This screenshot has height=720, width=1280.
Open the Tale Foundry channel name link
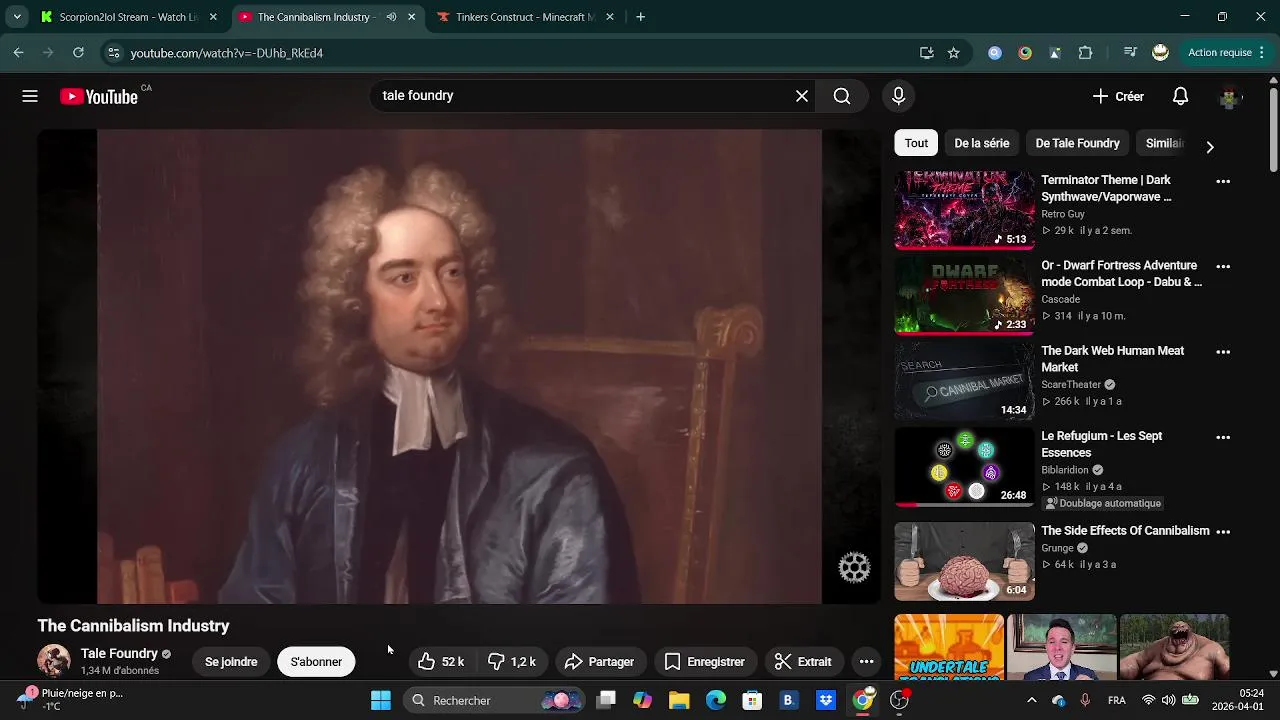click(x=119, y=653)
